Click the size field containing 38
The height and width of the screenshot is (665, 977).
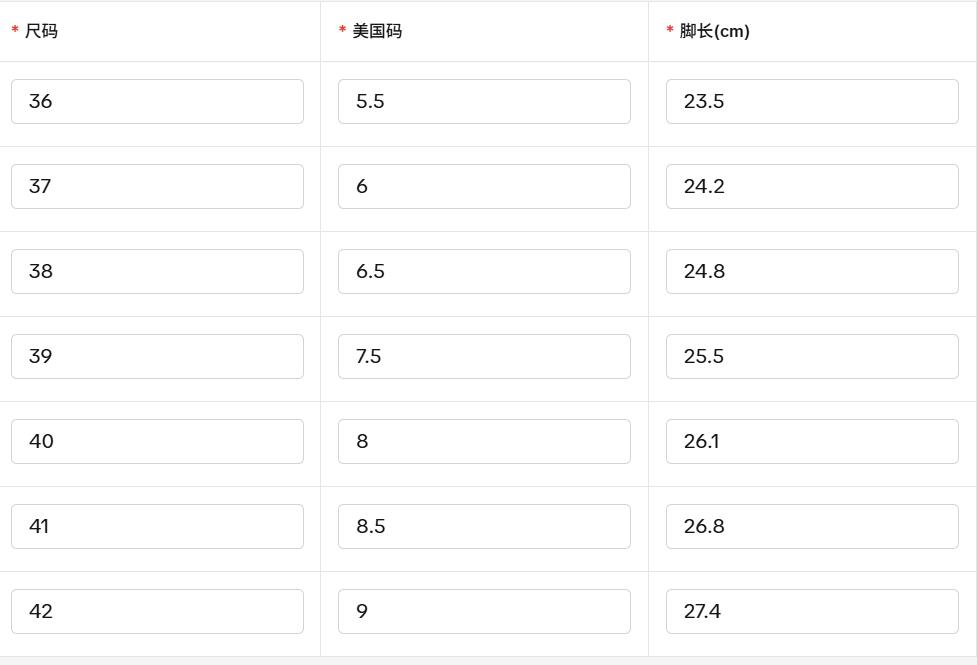click(x=157, y=271)
